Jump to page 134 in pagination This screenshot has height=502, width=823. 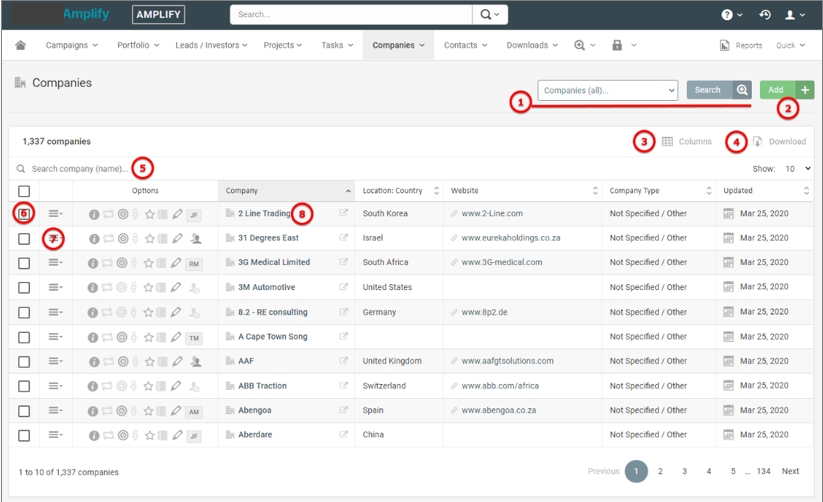pyautogui.click(x=764, y=471)
